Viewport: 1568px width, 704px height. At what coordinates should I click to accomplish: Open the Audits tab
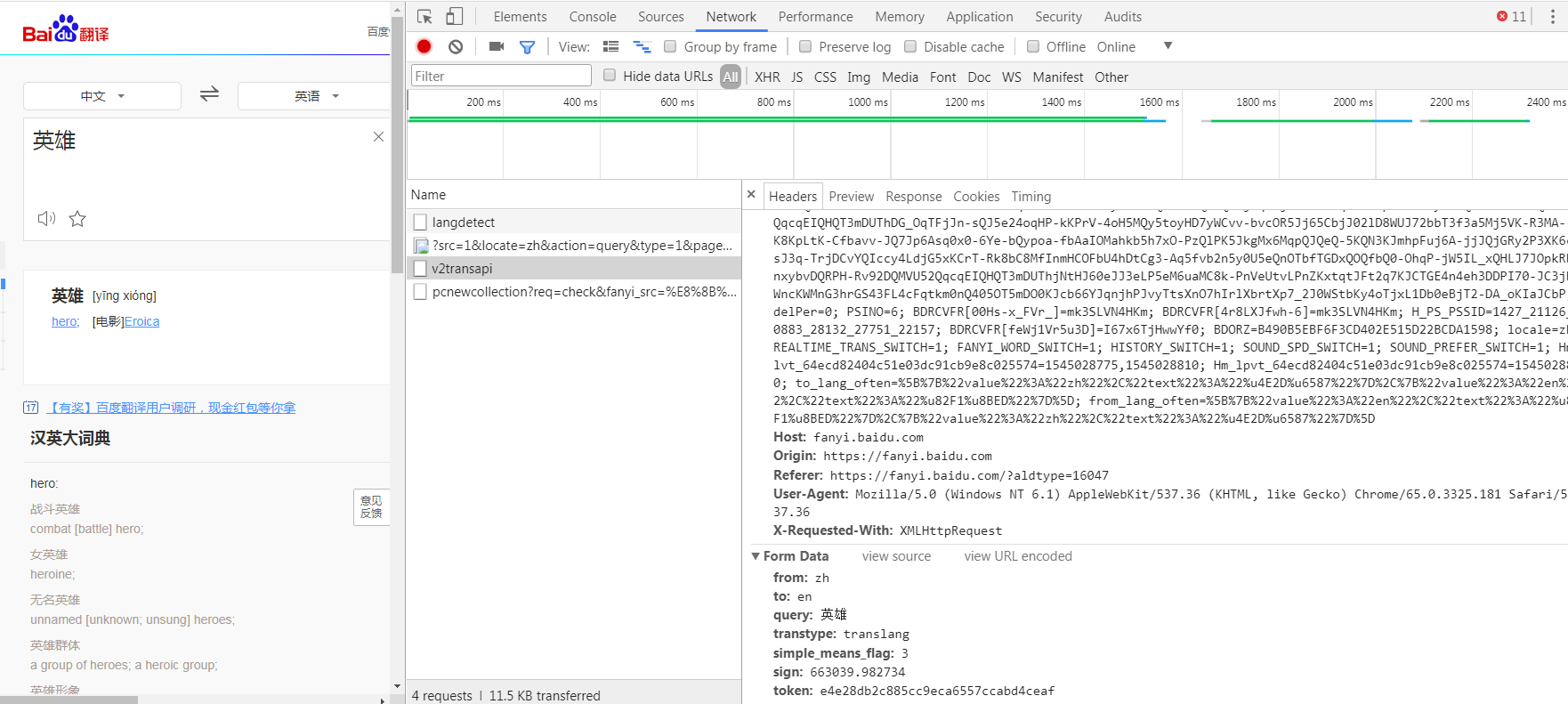point(1123,16)
